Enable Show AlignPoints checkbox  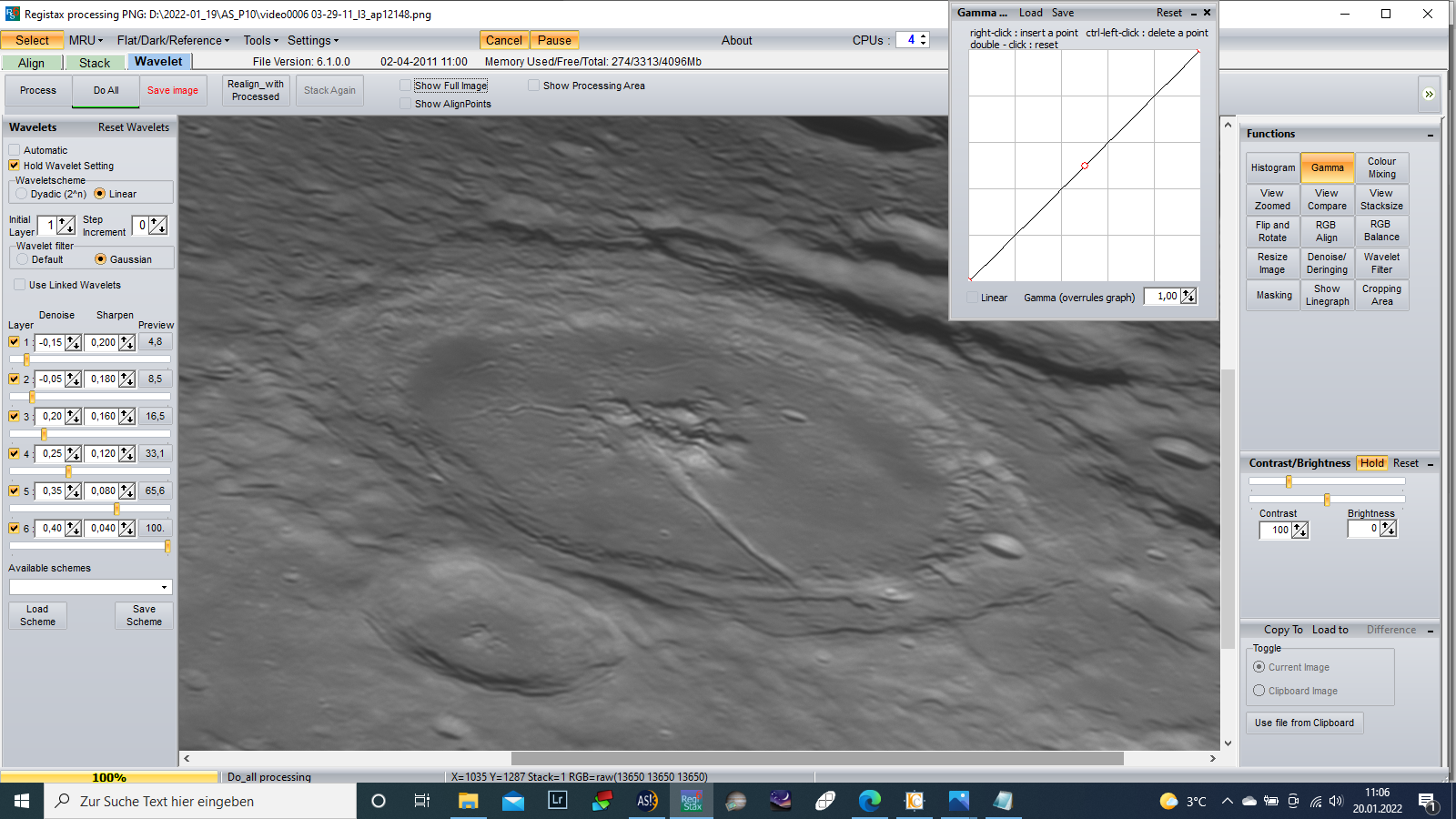[x=406, y=104]
